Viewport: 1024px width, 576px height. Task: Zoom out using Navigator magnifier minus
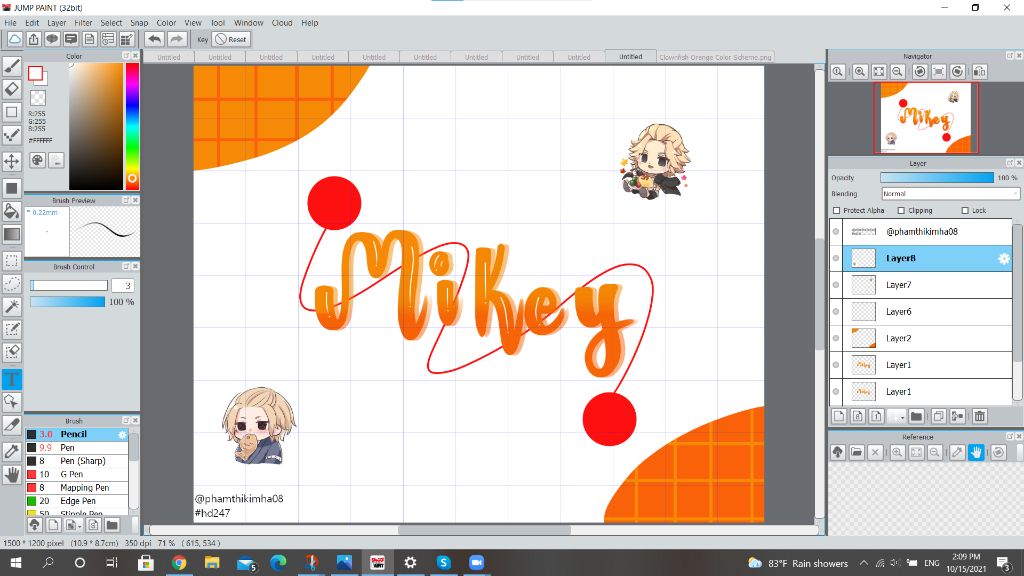(x=898, y=72)
